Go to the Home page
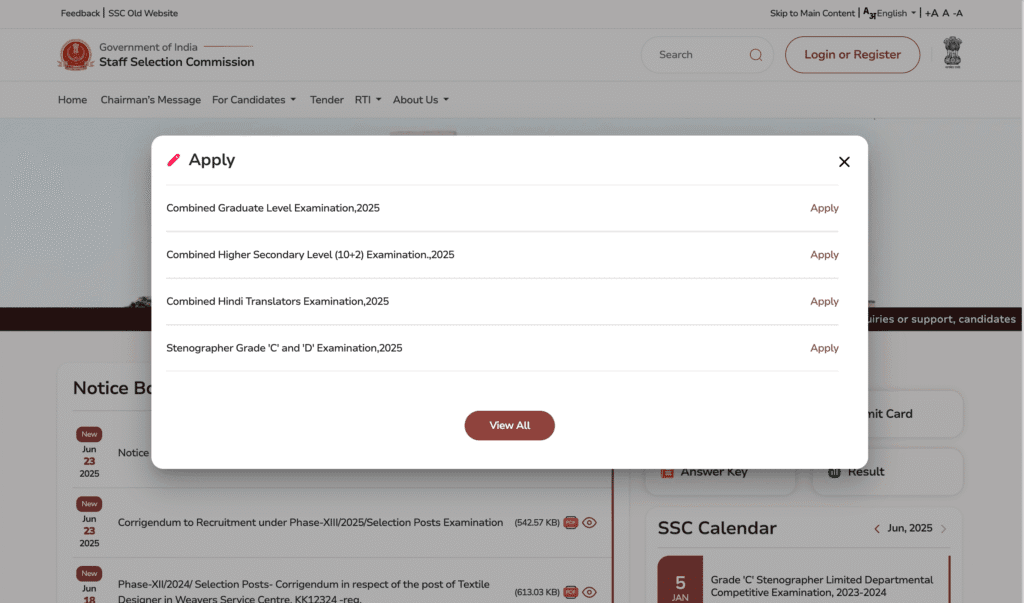Viewport: 1024px width, 603px height. click(x=72, y=100)
